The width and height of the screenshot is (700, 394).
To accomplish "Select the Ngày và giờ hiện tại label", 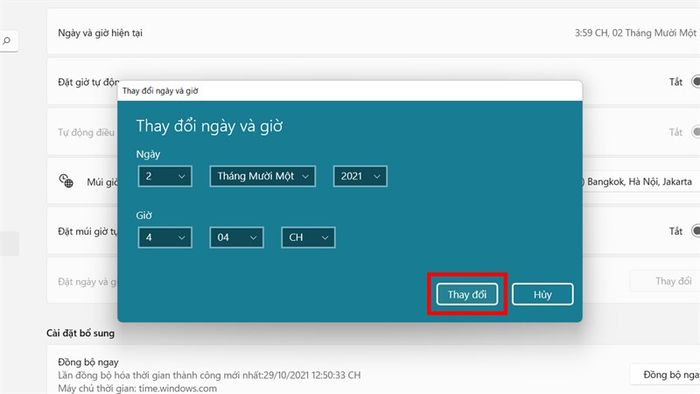I will 100,33.
